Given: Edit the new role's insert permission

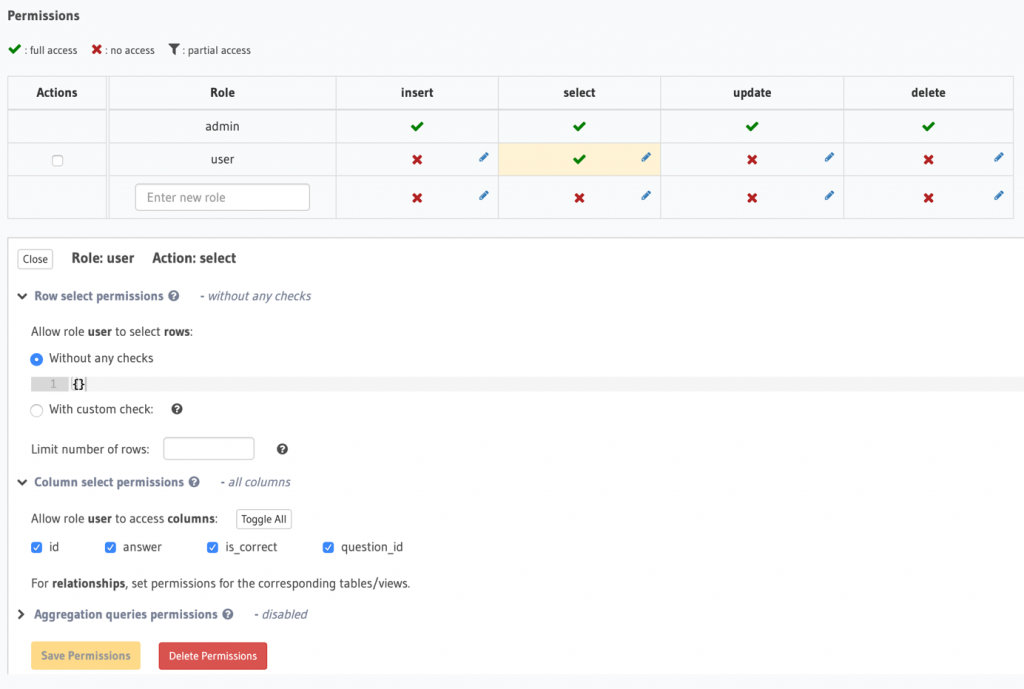Looking at the screenshot, I should click(484, 196).
